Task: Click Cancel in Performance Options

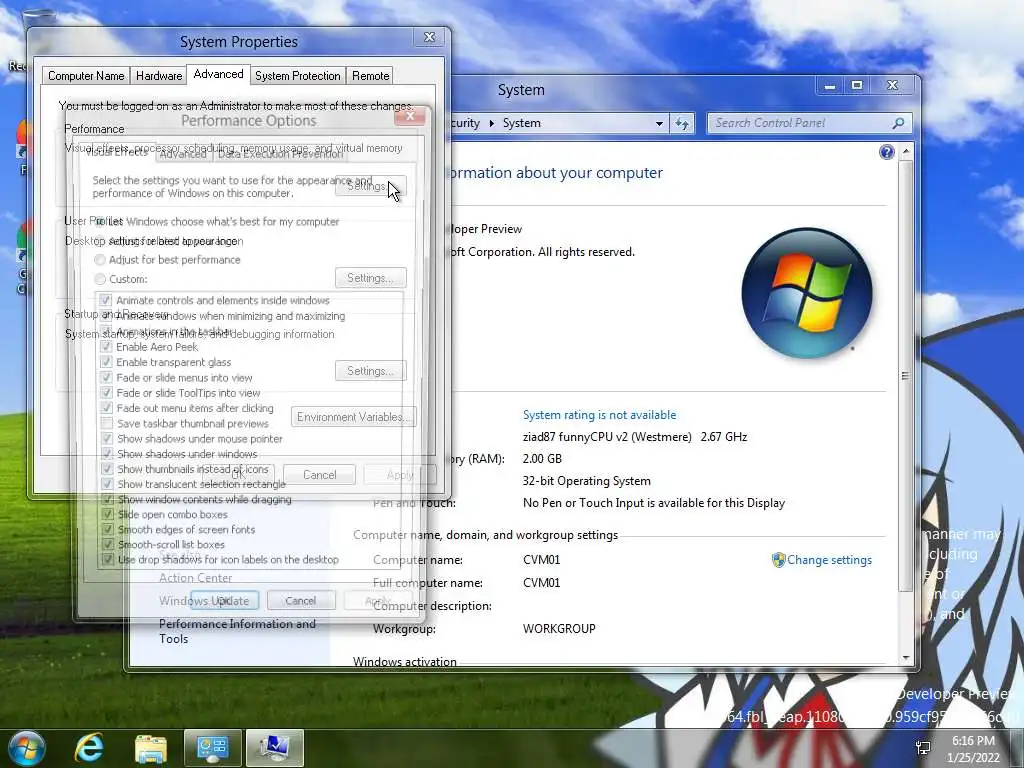Action: (x=300, y=601)
